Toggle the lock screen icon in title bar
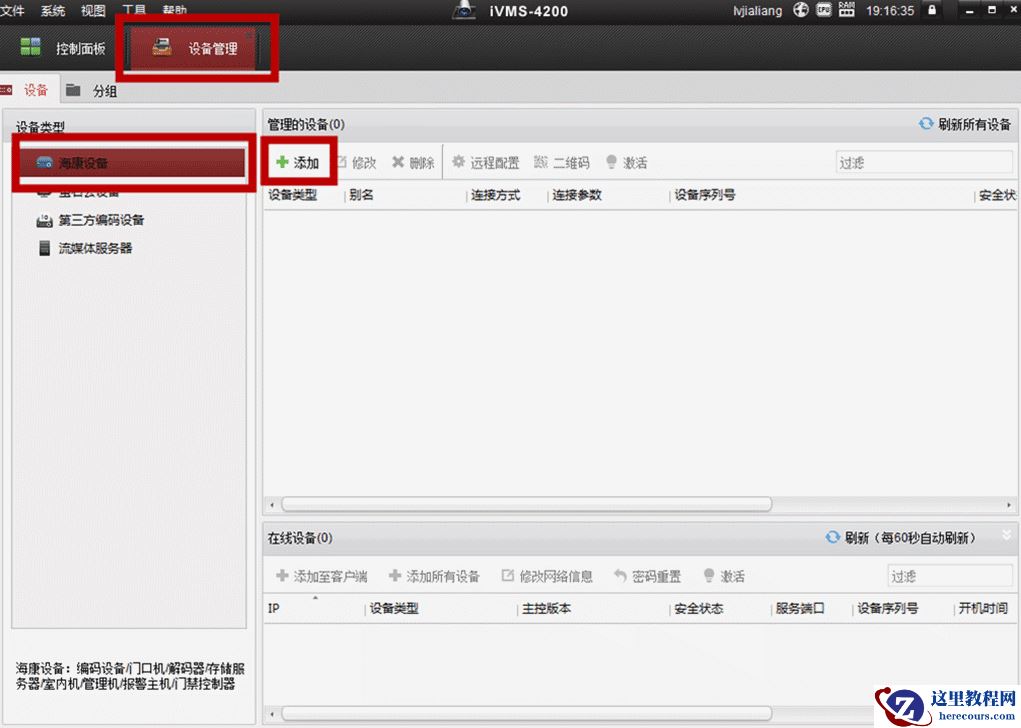The image size is (1021, 728). pos(930,11)
